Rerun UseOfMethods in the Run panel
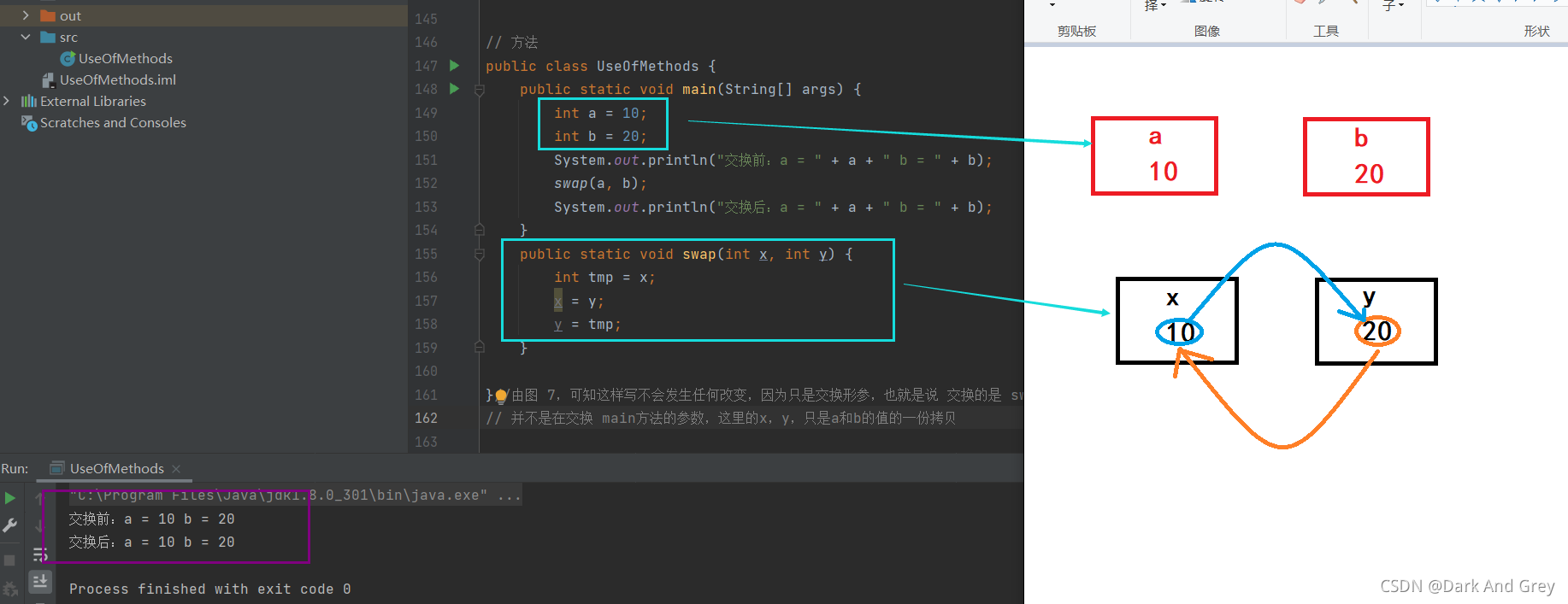The image size is (1568, 604). pyautogui.click(x=10, y=498)
